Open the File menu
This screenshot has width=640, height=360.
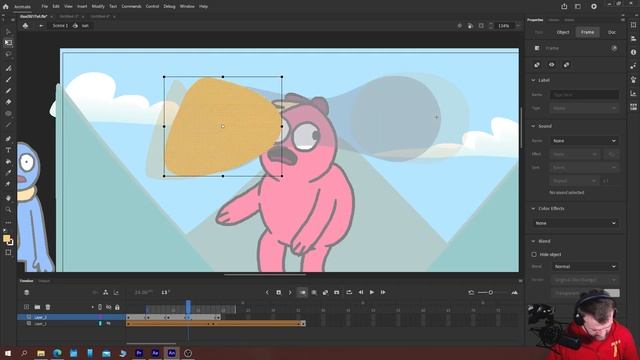[x=44, y=7]
